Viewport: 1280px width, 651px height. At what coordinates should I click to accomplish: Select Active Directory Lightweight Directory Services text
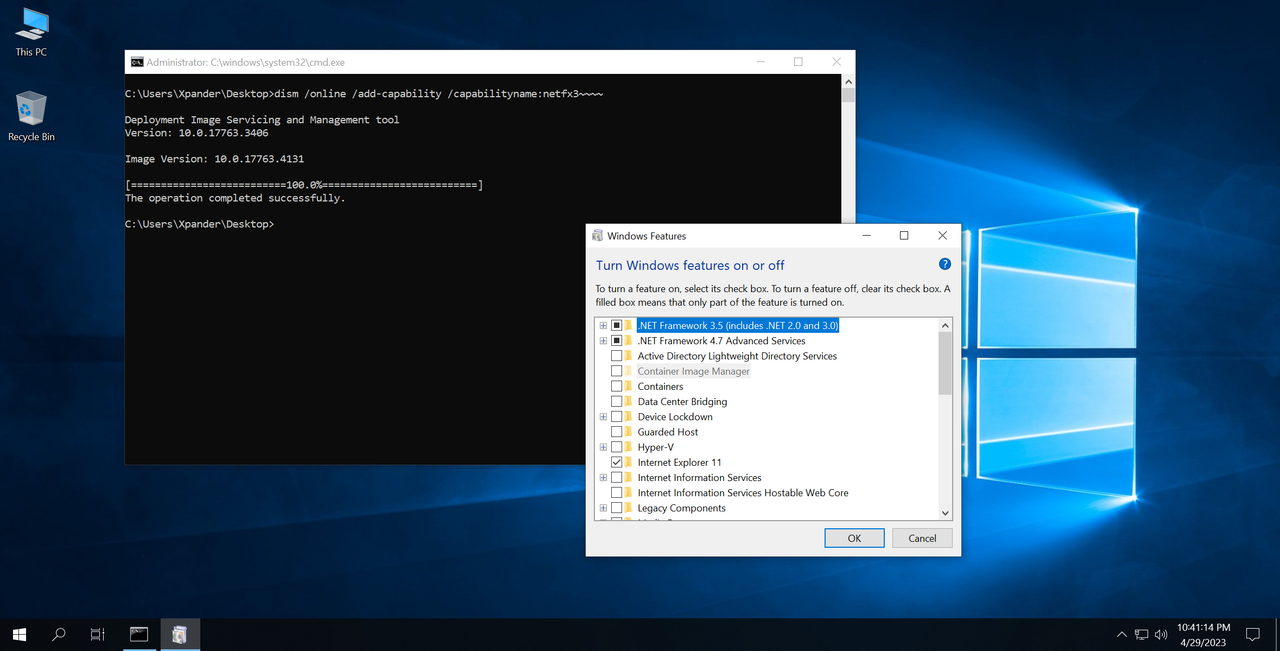point(737,356)
